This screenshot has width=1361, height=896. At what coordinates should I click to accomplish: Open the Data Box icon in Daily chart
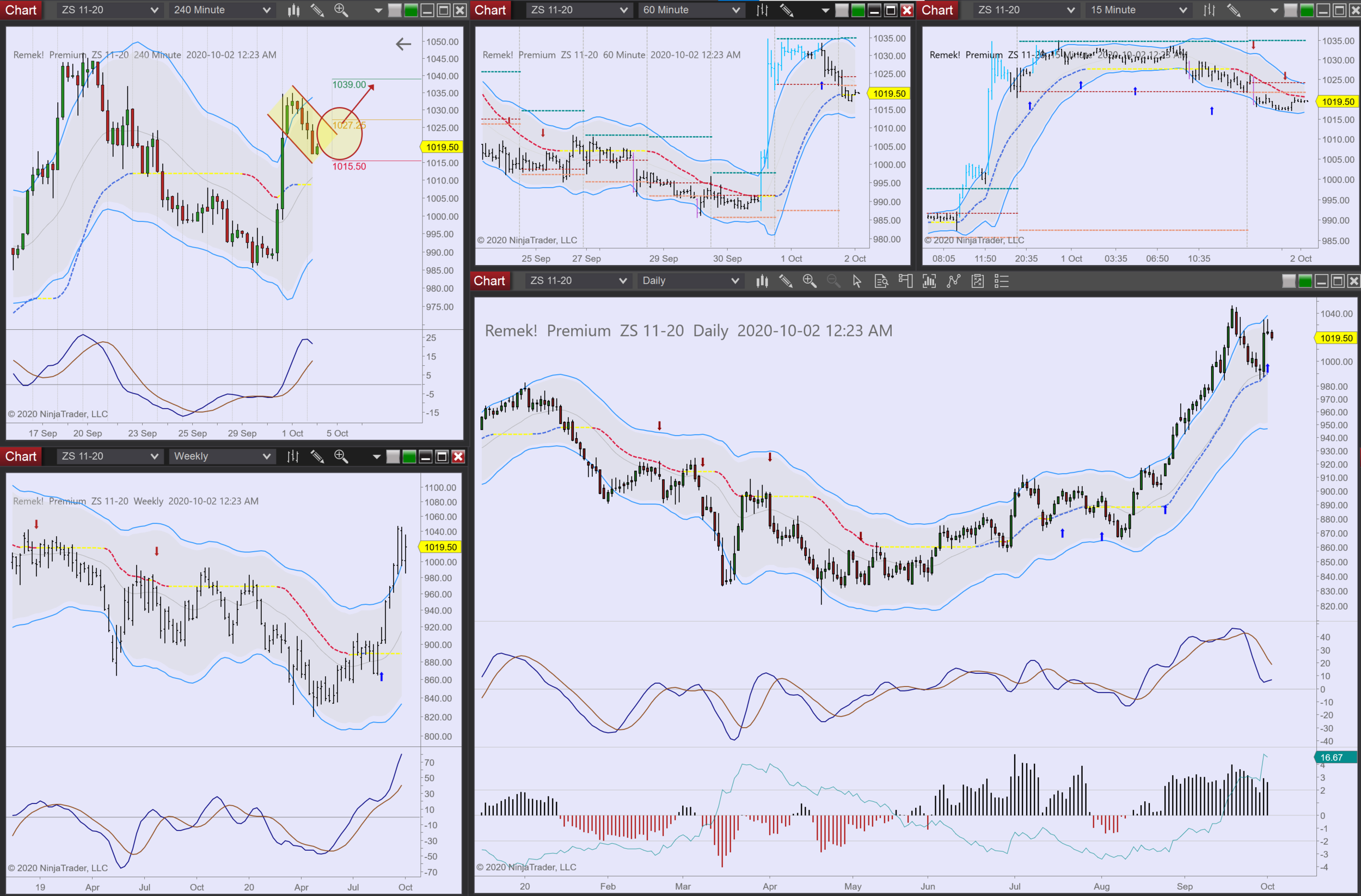point(881,281)
